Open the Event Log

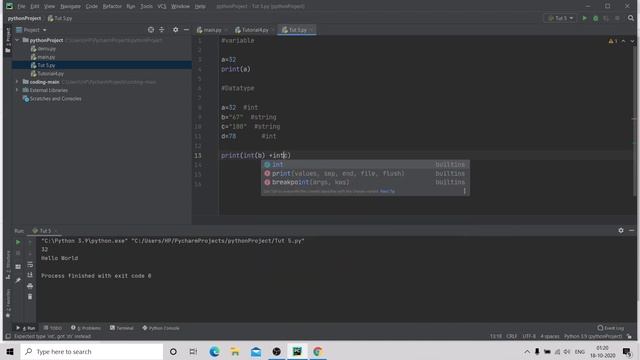click(611, 328)
